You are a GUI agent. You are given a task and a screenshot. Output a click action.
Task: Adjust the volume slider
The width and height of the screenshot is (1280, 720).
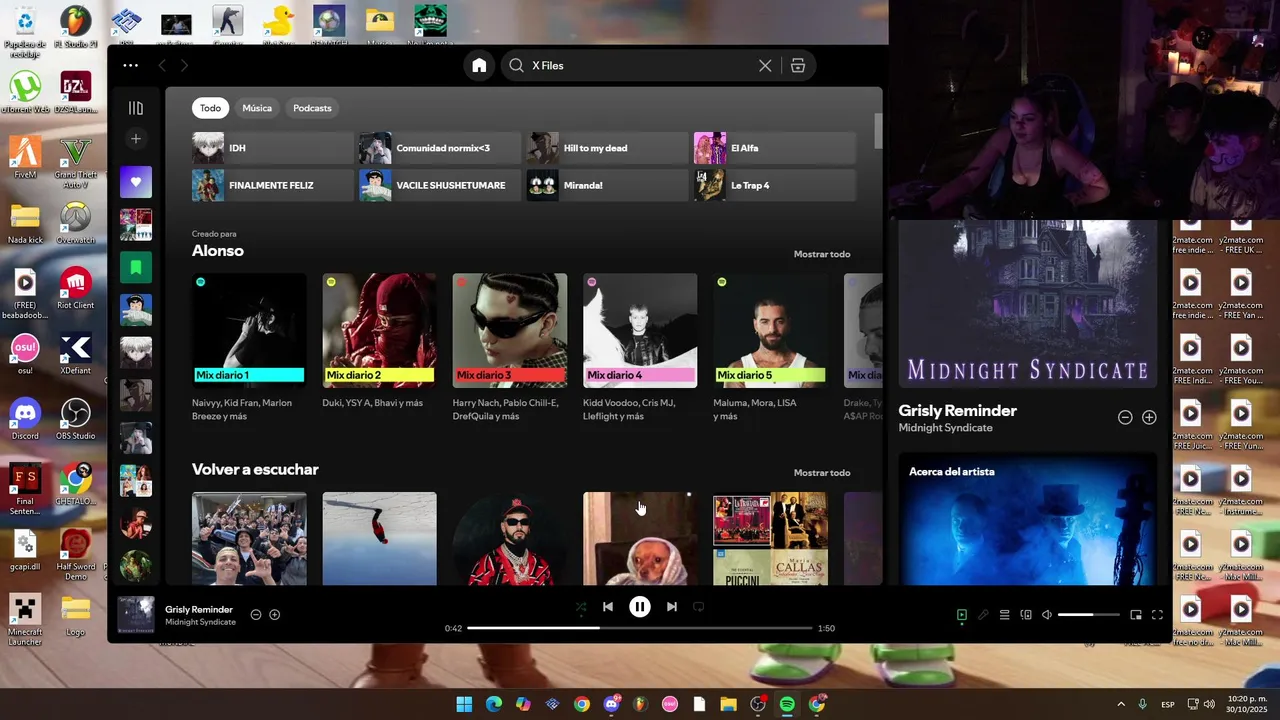coord(1089,615)
